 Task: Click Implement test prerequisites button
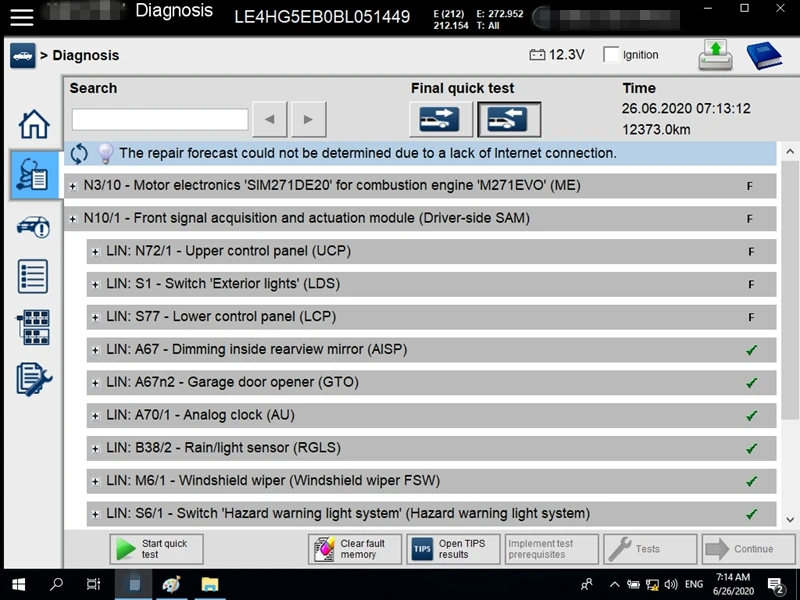552,549
